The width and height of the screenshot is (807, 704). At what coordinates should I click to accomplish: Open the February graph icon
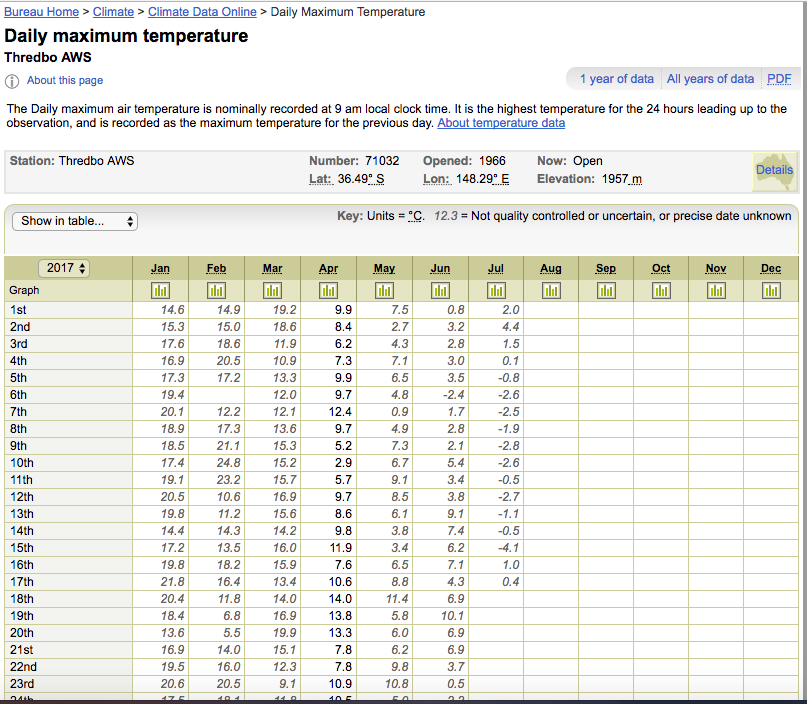tap(216, 290)
